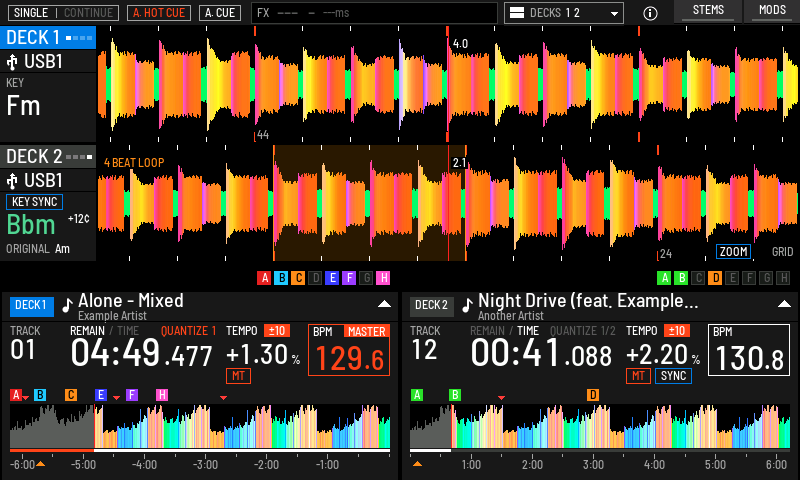800x480 pixels.
Task: Select Deck 2 empty hot cue E slot
Action: (x=732, y=278)
